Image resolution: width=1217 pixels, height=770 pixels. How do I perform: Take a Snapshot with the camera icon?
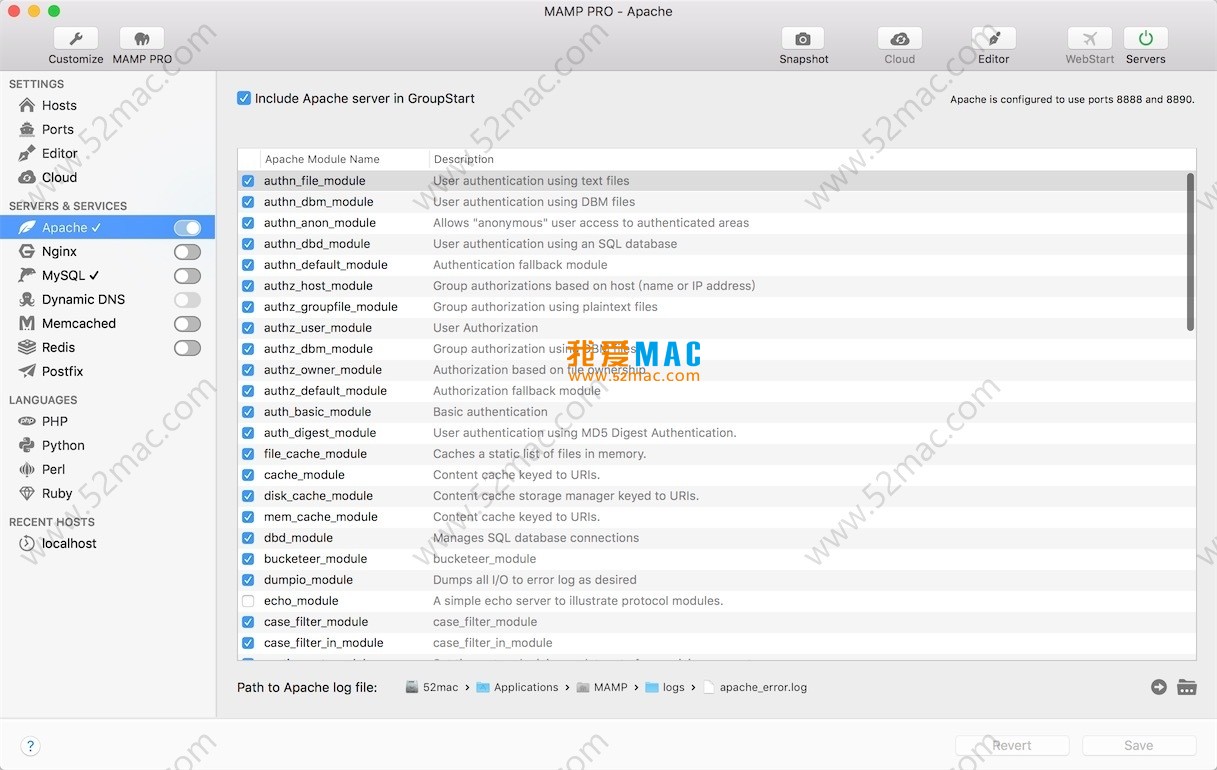[x=803, y=39]
